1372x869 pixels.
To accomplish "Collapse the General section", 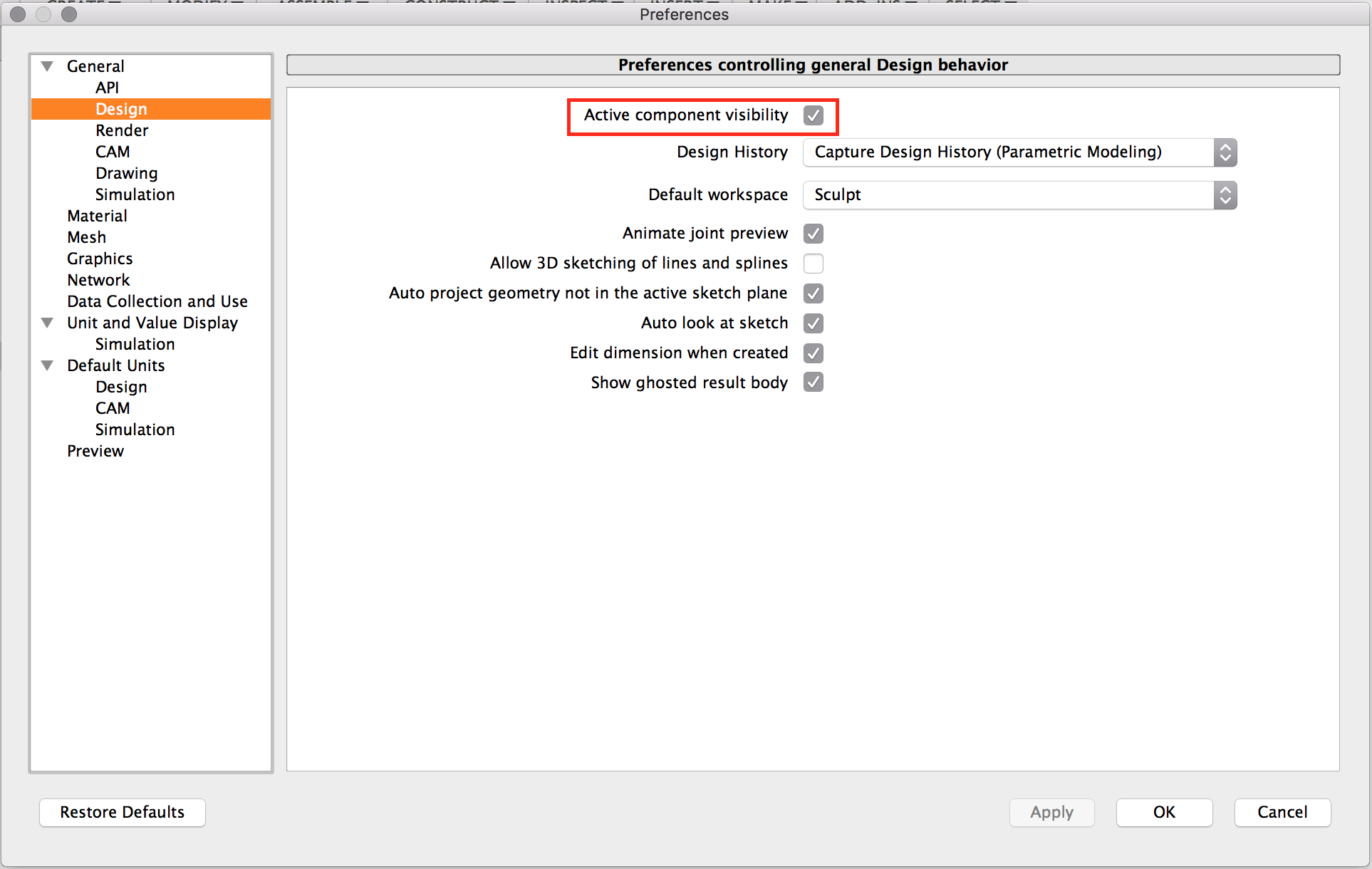I will pos(47,66).
